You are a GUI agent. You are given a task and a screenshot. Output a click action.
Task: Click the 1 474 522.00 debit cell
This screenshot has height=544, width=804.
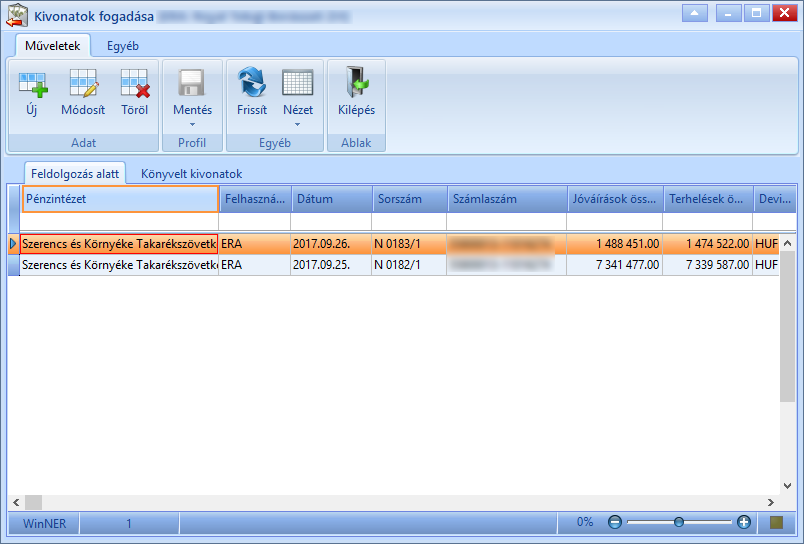pyautogui.click(x=708, y=244)
